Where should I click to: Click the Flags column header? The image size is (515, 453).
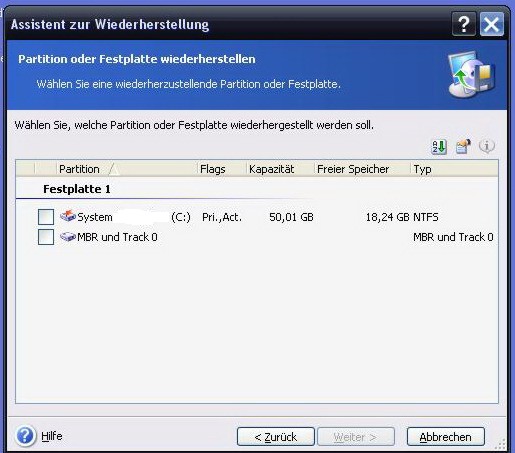(x=222, y=169)
